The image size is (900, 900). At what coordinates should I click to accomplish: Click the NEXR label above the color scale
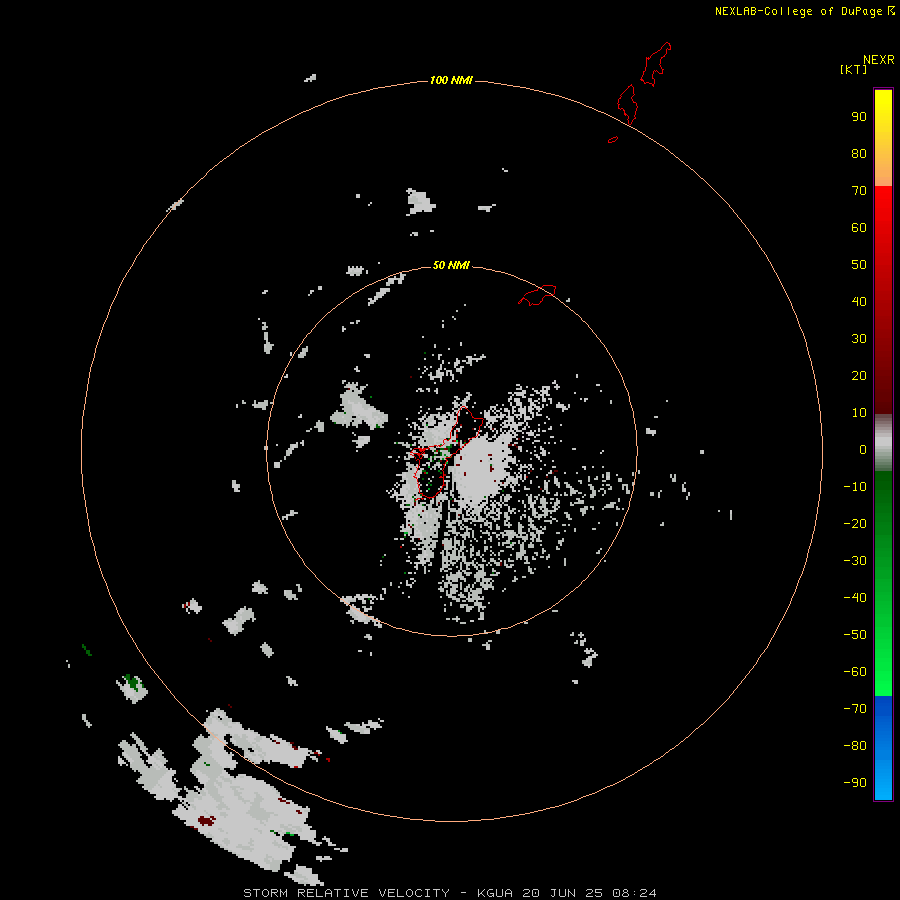tap(879, 60)
